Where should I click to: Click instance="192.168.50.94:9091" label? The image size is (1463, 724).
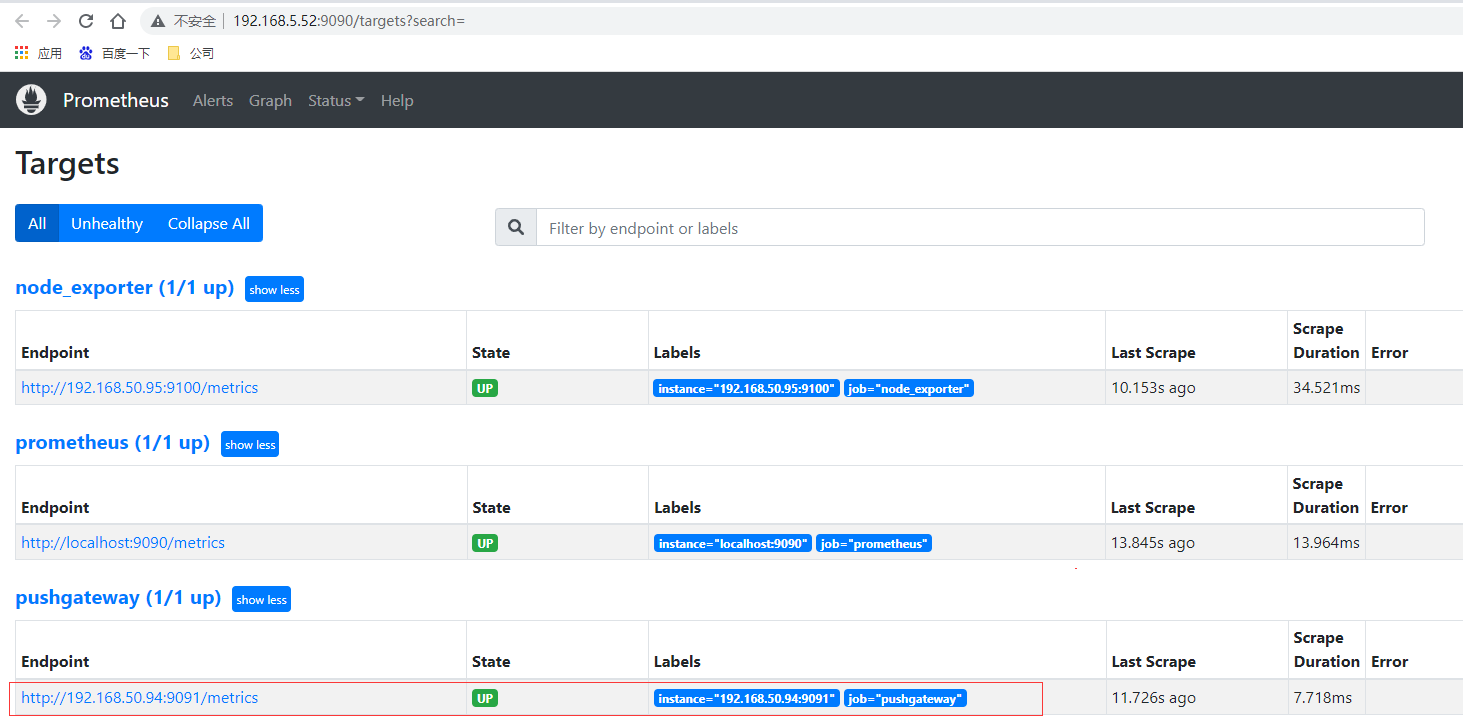coord(746,699)
